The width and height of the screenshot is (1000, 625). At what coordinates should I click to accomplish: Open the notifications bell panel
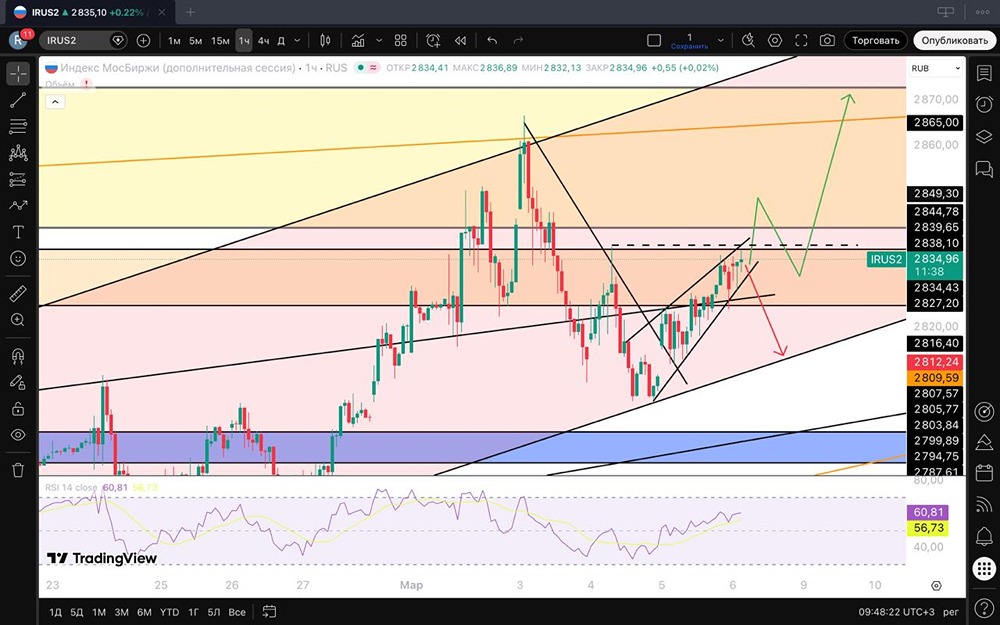(x=983, y=536)
